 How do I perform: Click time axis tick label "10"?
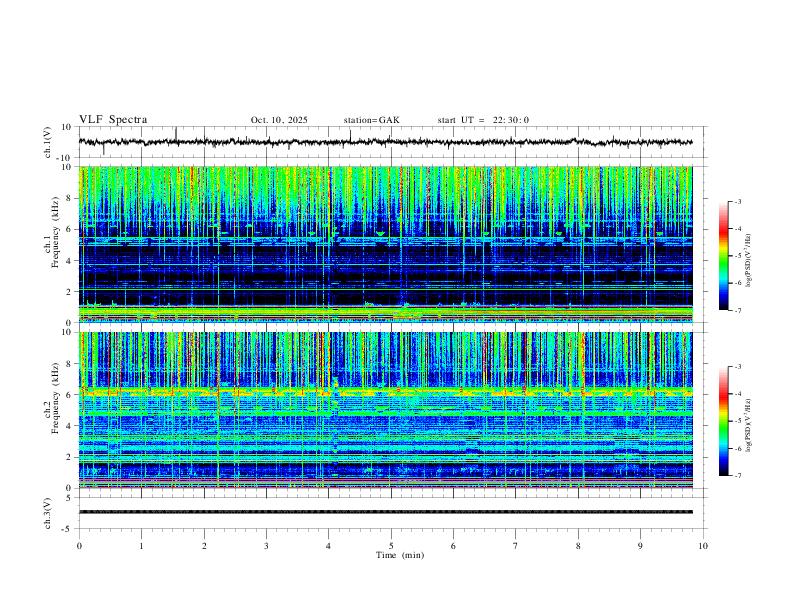point(703,546)
